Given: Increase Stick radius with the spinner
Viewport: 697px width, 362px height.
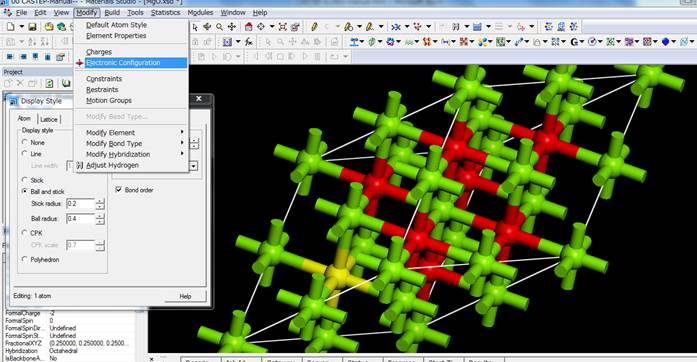Looking at the screenshot, I should (100, 201).
